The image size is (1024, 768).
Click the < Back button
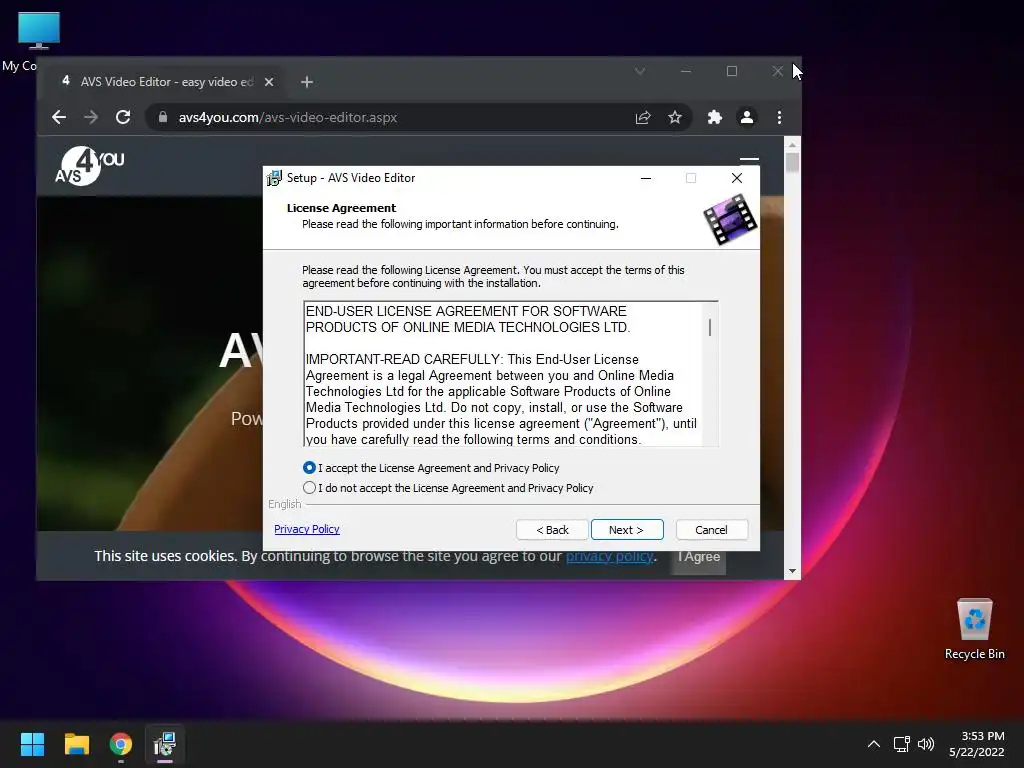[552, 530]
